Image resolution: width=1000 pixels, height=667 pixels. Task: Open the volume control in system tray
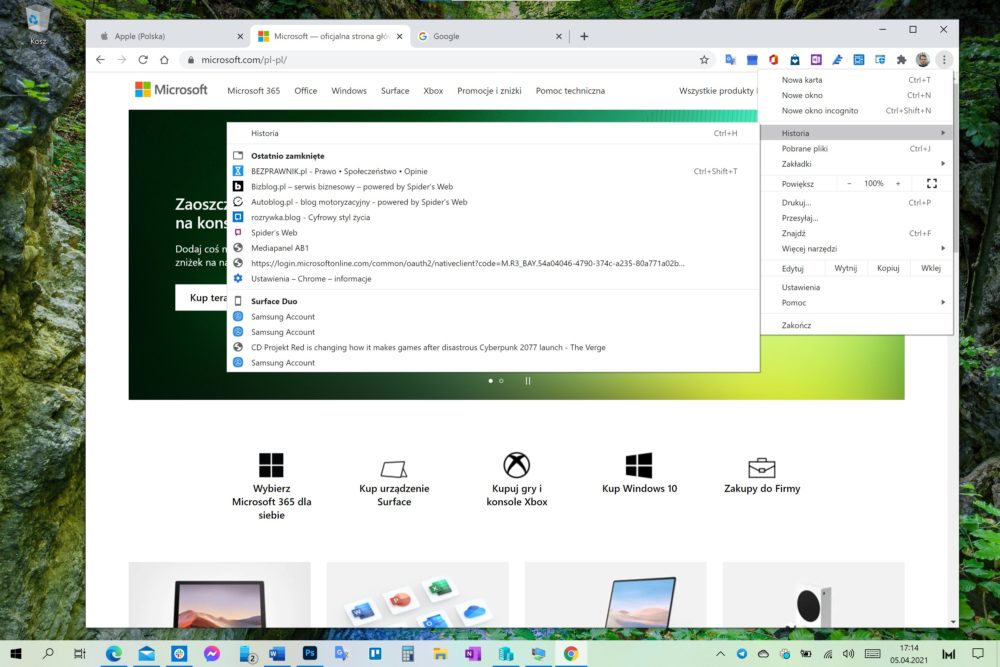pos(848,654)
